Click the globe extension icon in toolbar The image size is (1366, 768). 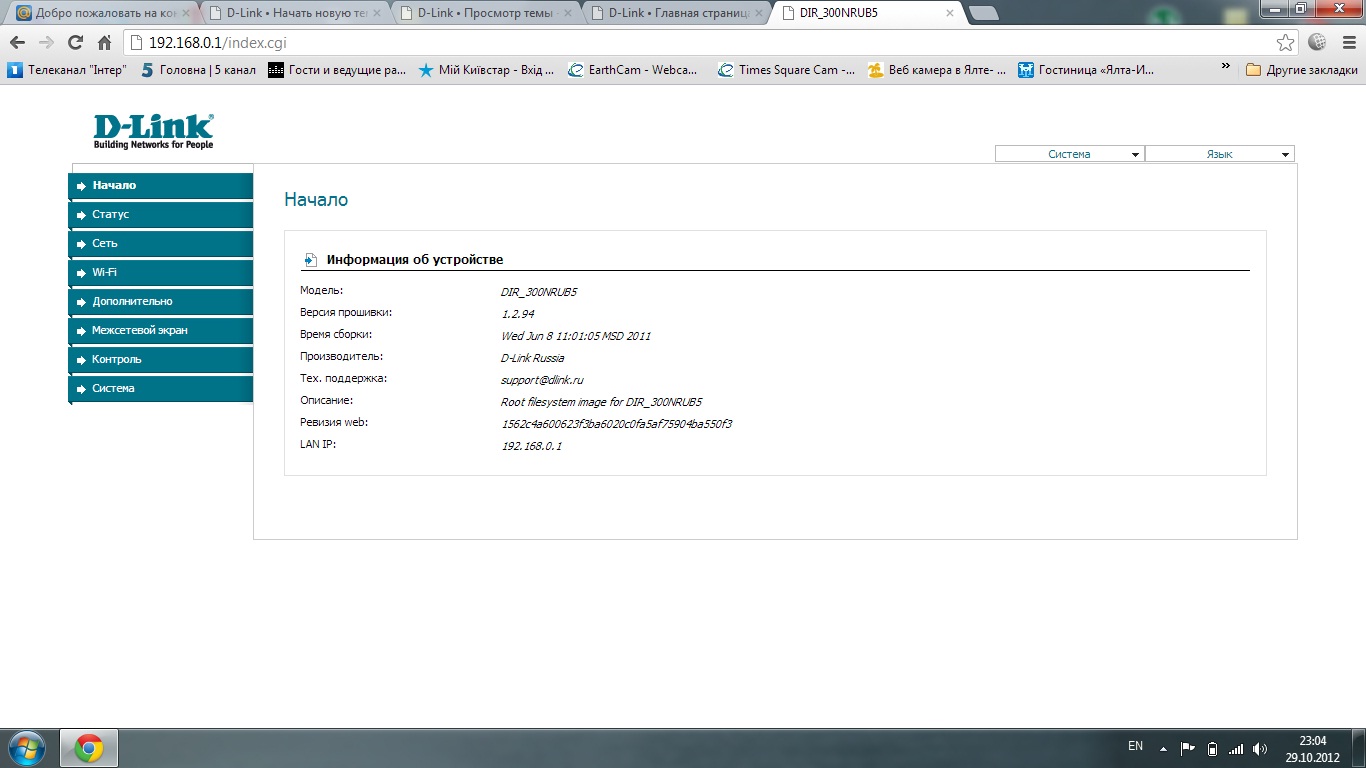point(1318,43)
